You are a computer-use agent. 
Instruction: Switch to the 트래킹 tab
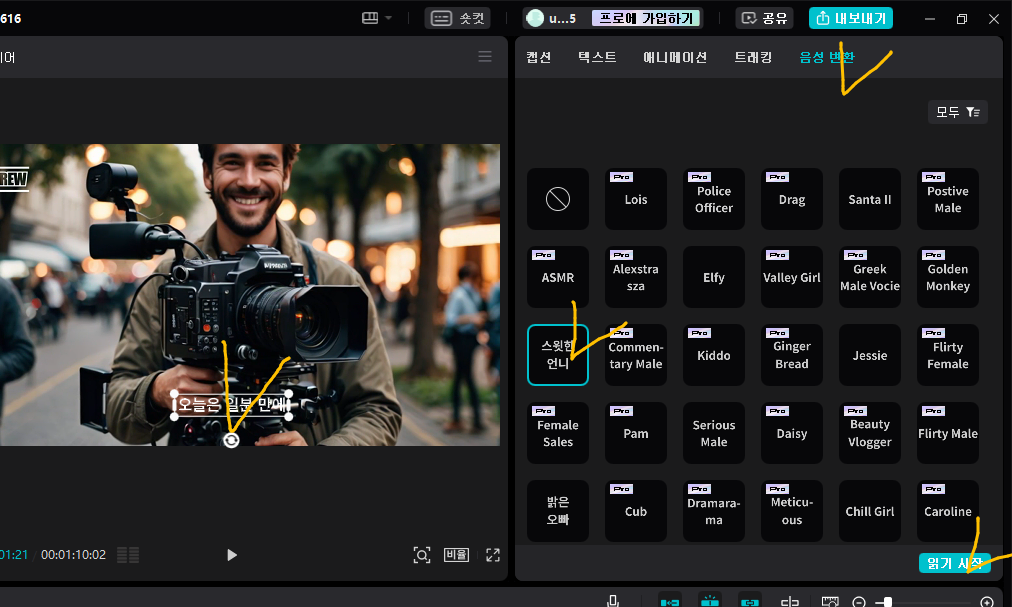(x=752, y=57)
